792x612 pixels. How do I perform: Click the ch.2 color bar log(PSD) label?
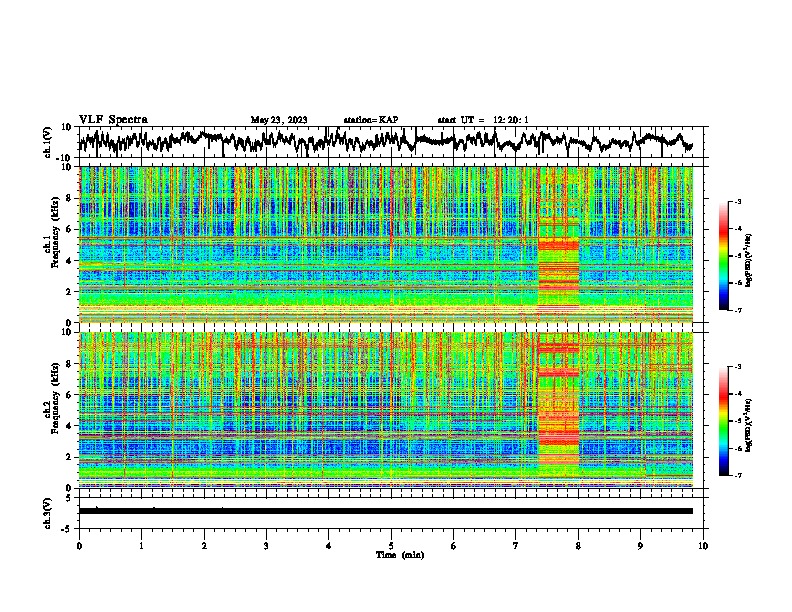click(748, 425)
